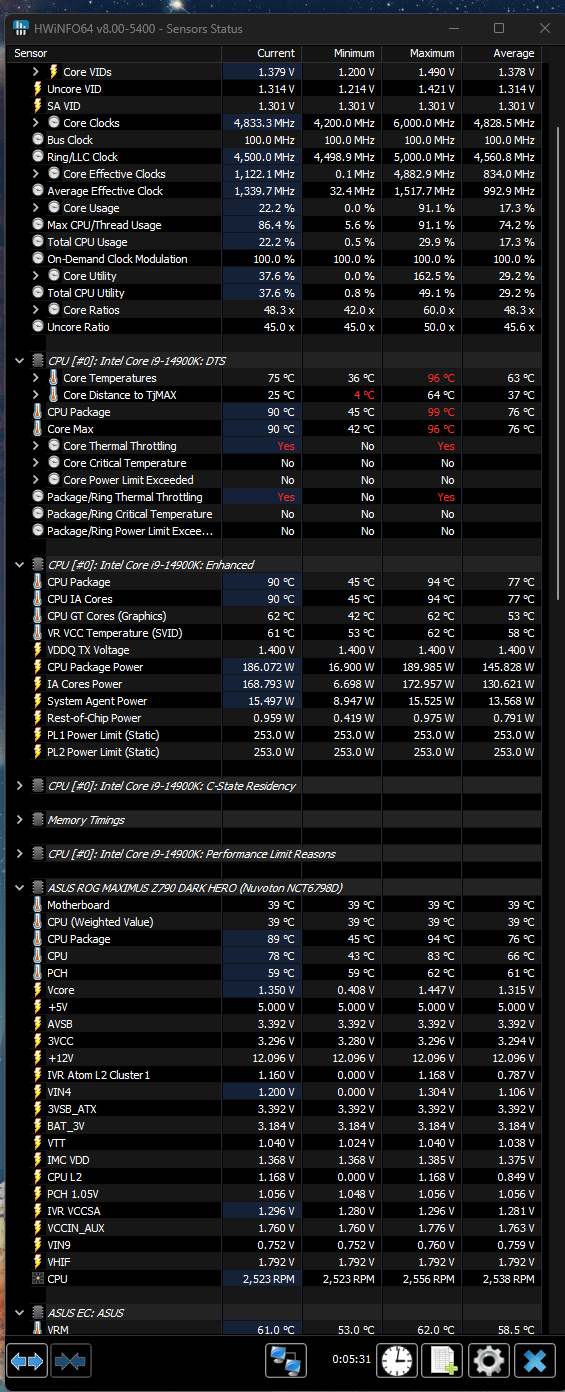
Task: Select the CPU GT Cores (Graphics) row
Action: [275, 616]
